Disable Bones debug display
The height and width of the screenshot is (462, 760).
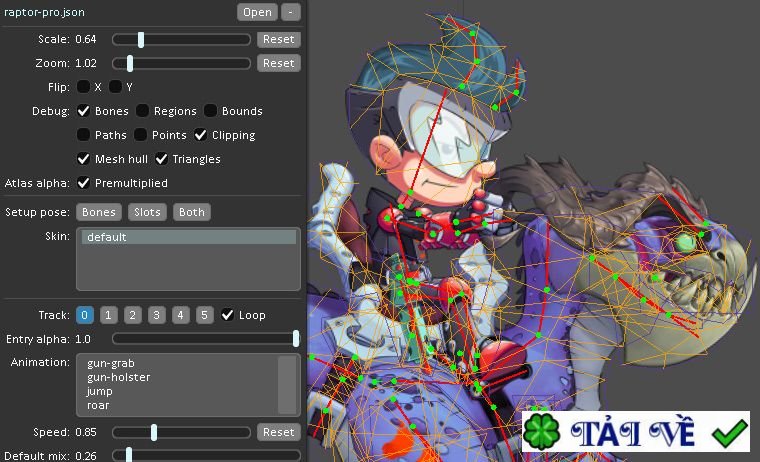click(x=83, y=111)
